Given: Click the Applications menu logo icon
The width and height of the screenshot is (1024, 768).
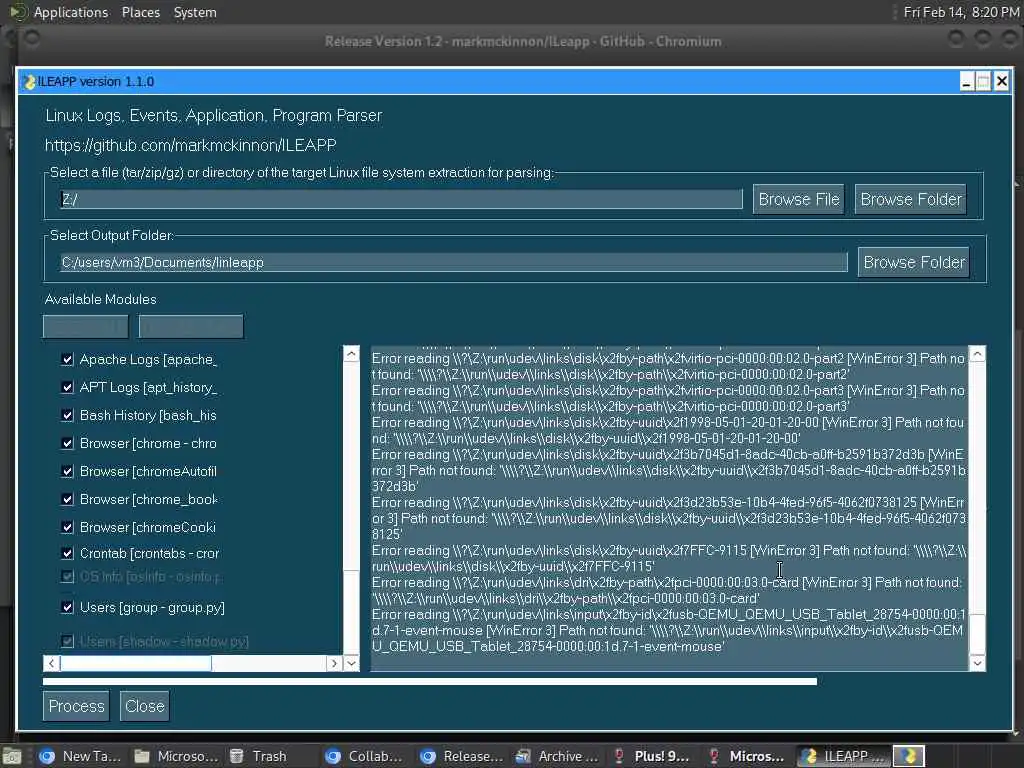Looking at the screenshot, I should click(18, 12).
